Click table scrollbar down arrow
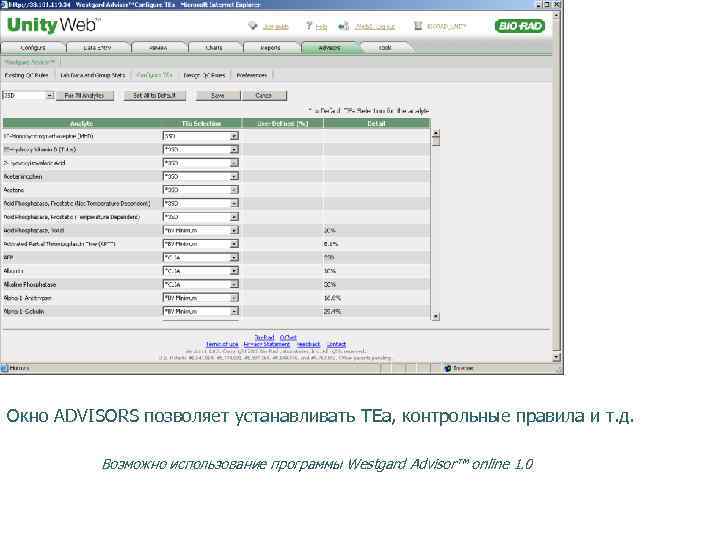 point(436,316)
